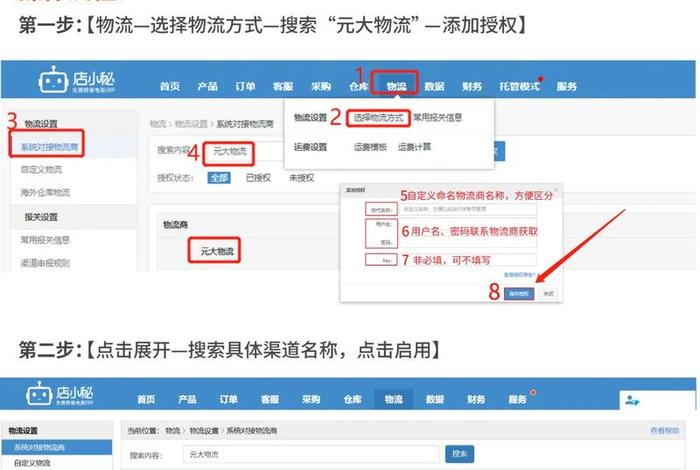Click 物流设置 breadcrumb in step two 当前位置 bar
This screenshot has width=700, height=470.
tap(204, 431)
